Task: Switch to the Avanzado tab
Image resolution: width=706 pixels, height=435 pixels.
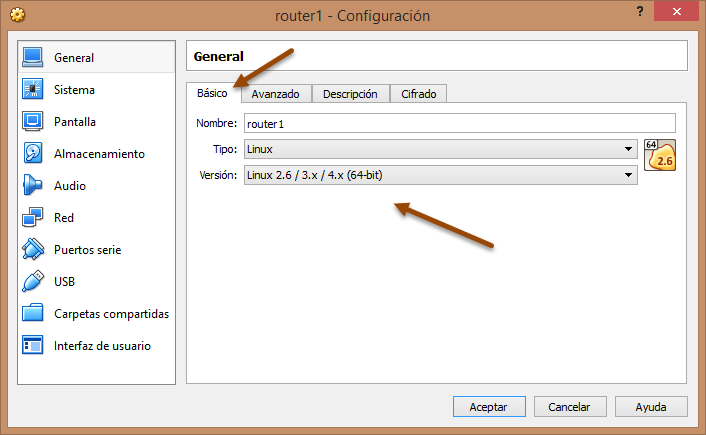Action: [x=275, y=94]
